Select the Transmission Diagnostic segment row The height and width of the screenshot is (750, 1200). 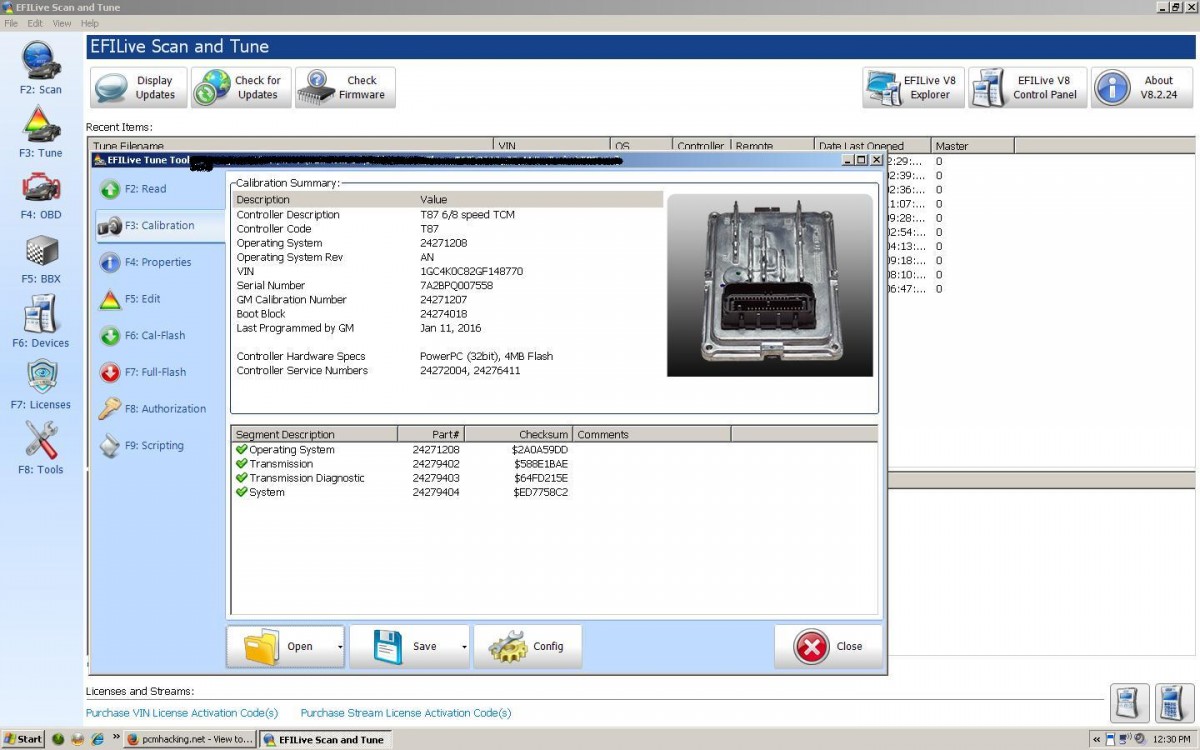554,478
